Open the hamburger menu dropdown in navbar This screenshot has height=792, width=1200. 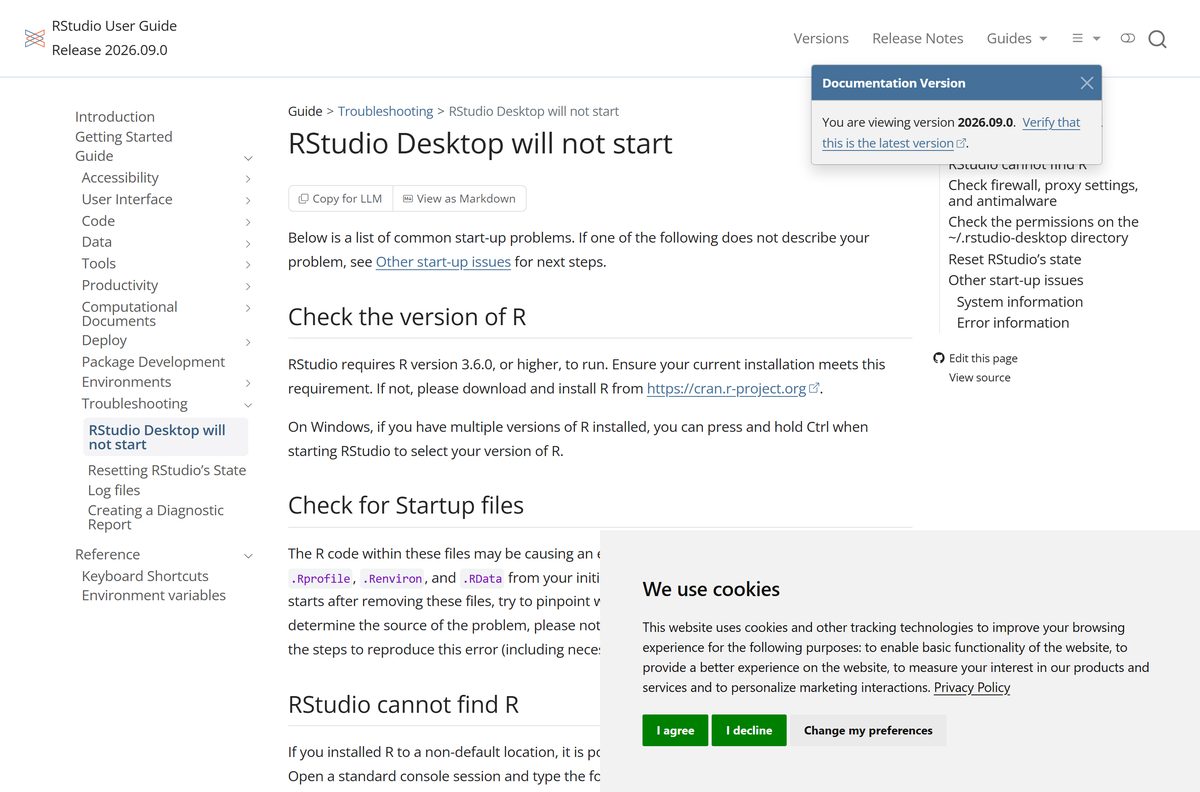tap(1086, 38)
